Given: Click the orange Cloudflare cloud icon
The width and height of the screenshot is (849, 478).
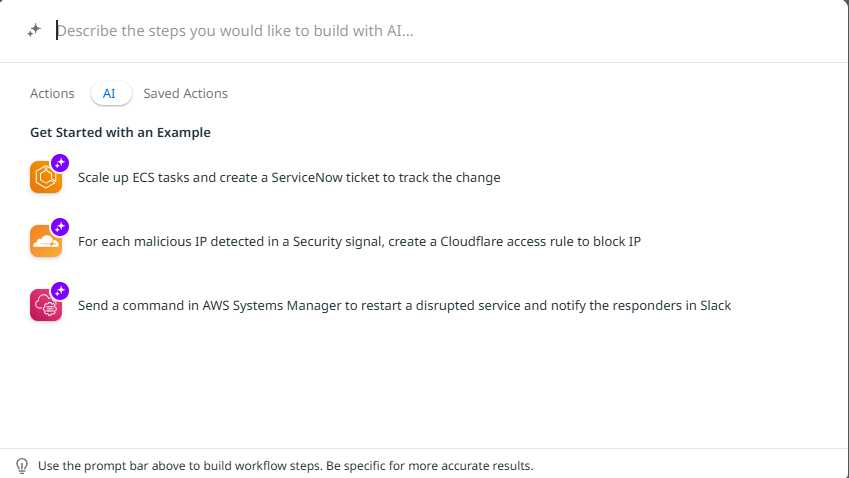Looking at the screenshot, I should pyautogui.click(x=45, y=241).
